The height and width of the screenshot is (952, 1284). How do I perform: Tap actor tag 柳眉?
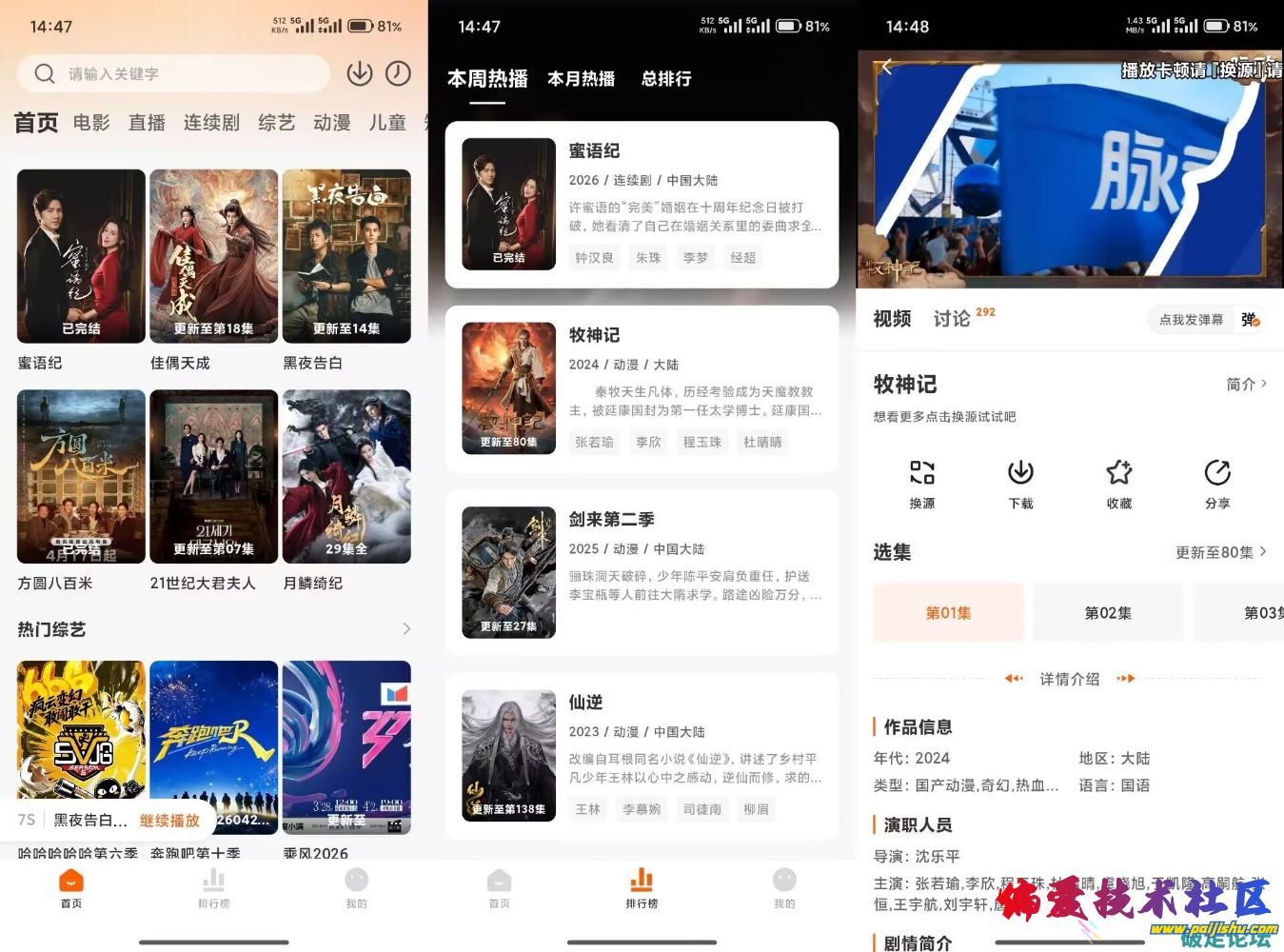[757, 809]
